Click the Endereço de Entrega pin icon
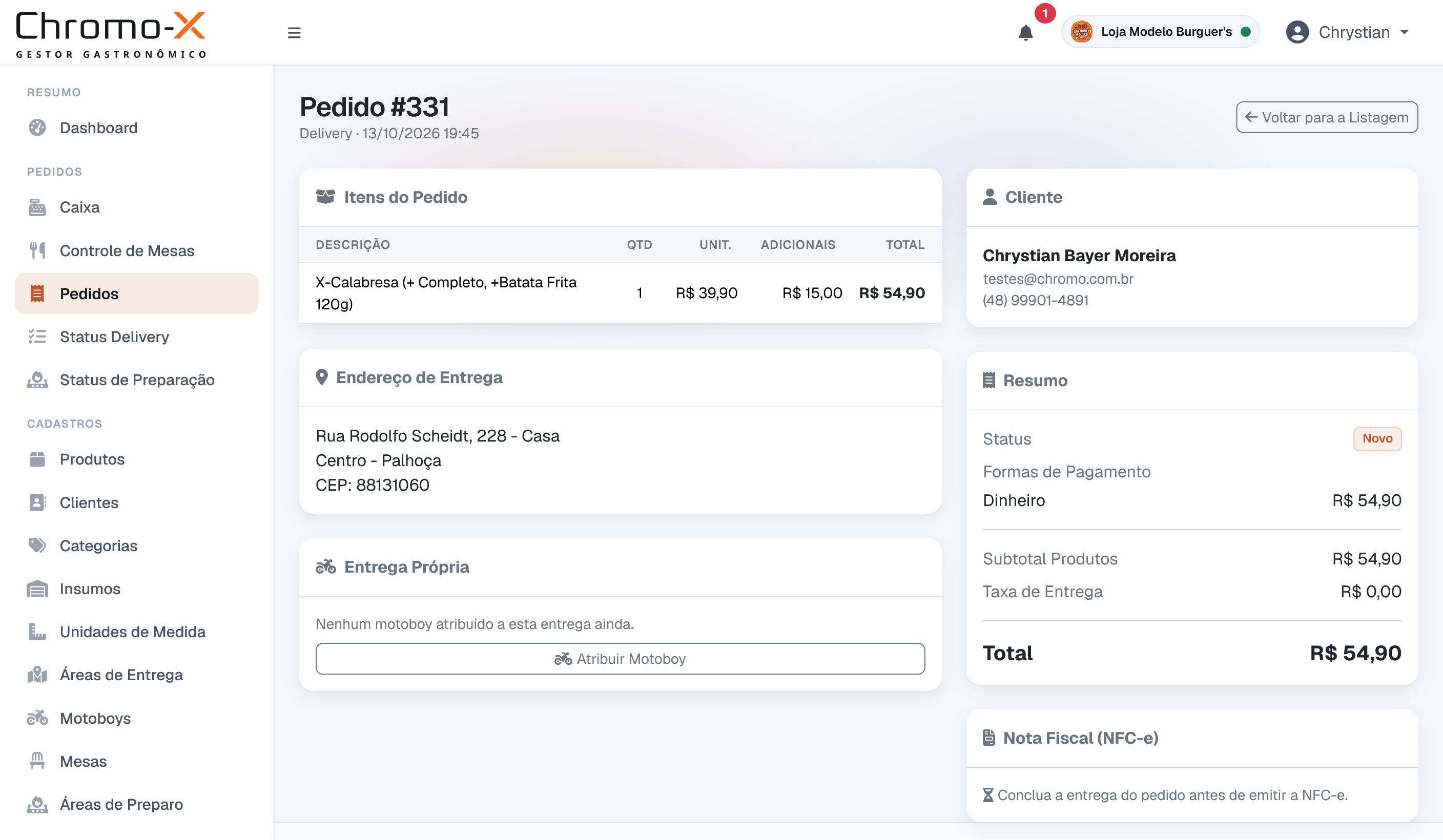Viewport: 1443px width, 840px height. coord(322,377)
